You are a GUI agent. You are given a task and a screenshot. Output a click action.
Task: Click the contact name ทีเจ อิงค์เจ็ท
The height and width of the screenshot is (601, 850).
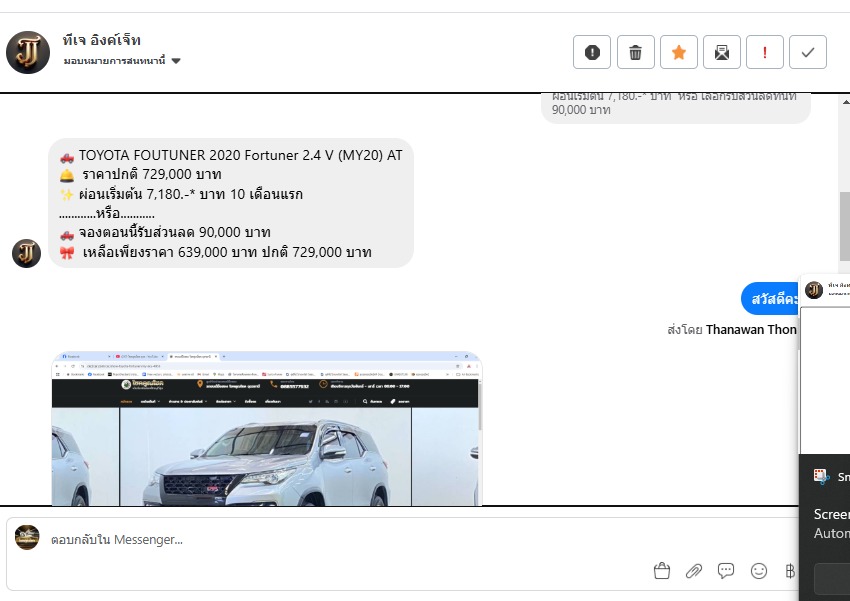(x=101, y=40)
